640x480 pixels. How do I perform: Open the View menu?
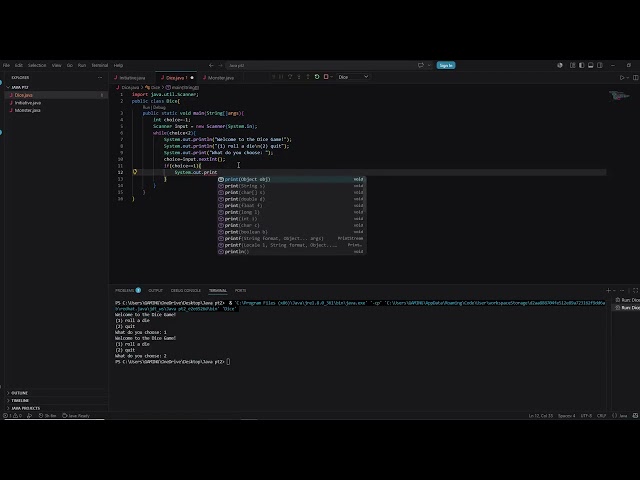pyautogui.click(x=56, y=65)
